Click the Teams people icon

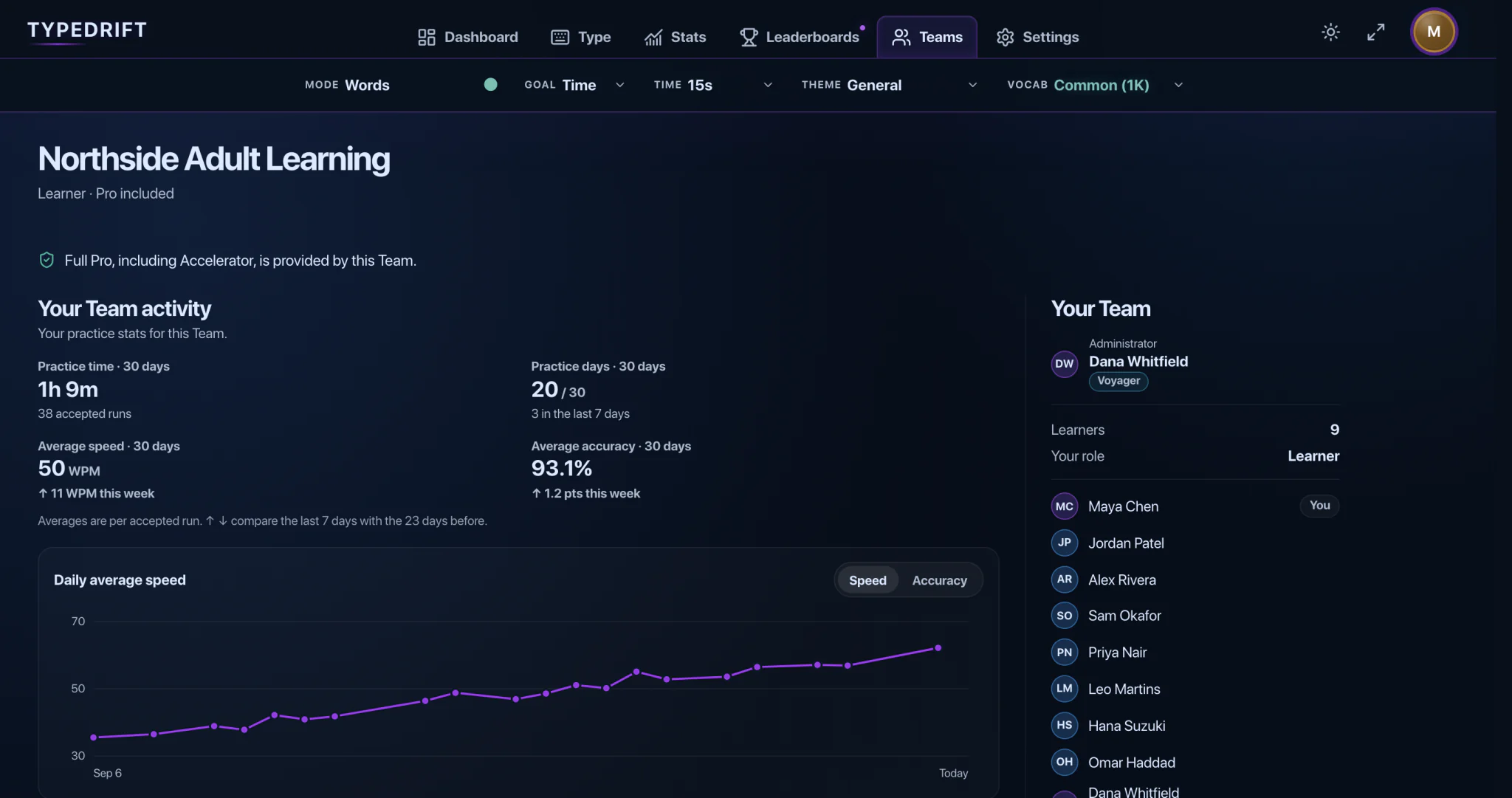pos(901,37)
